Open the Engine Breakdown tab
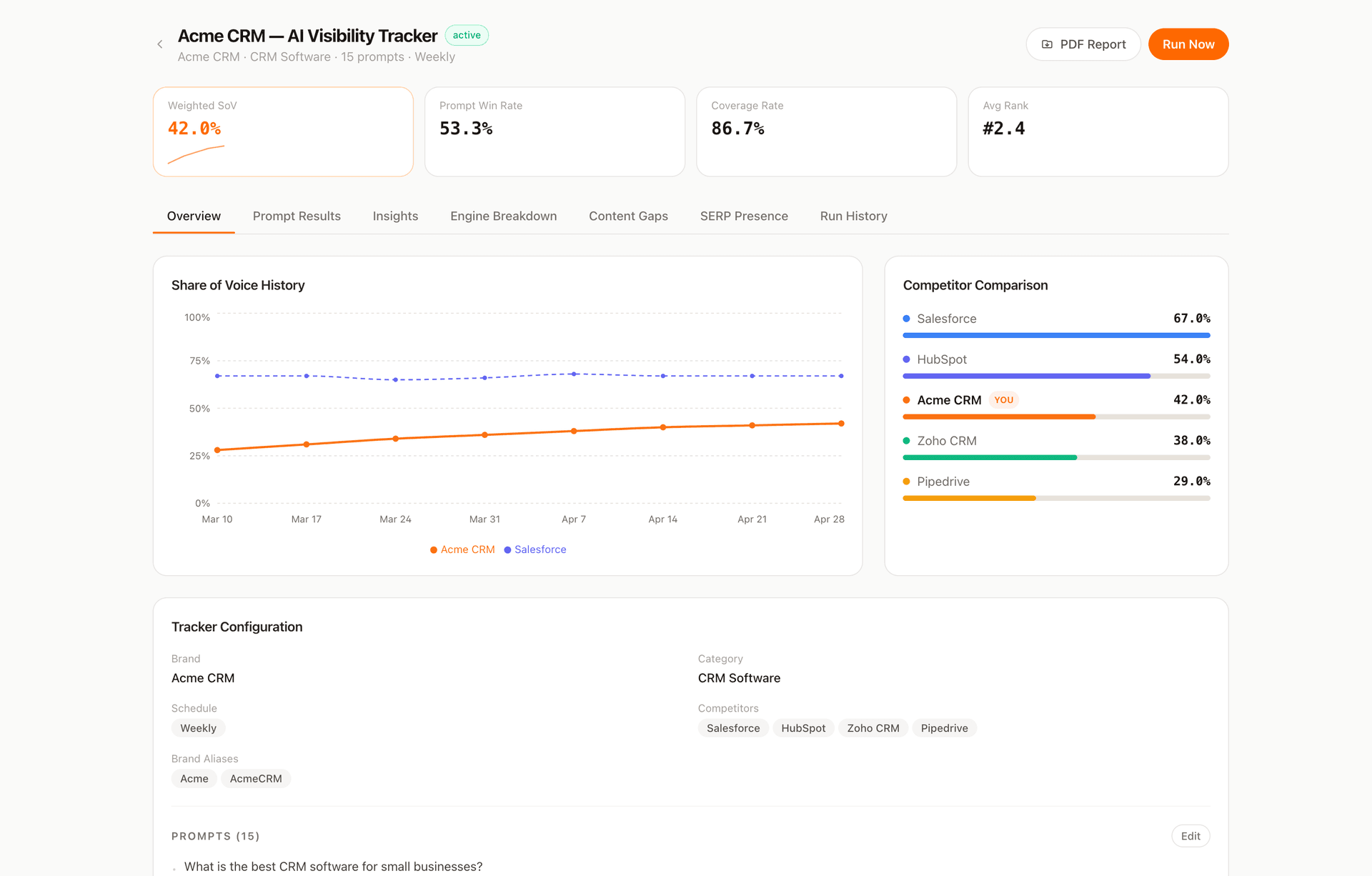 tap(503, 216)
